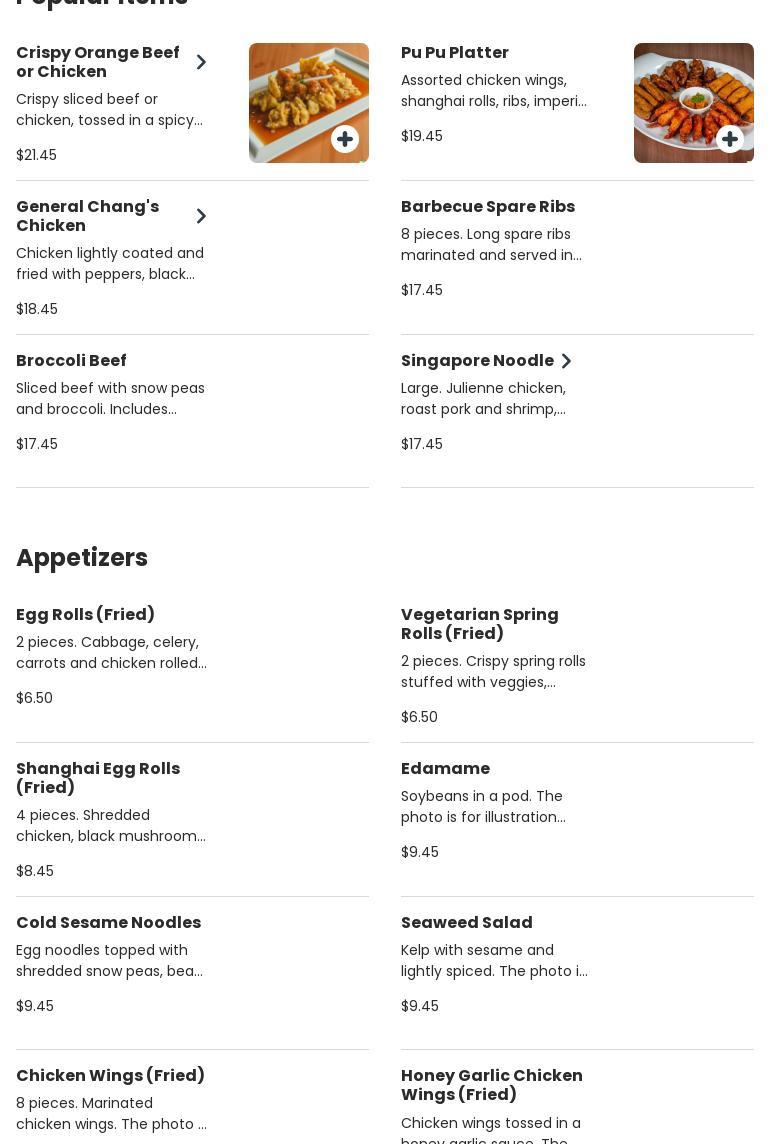
Task: Choose Egg Rolls (Fried) appetizer
Action: click(x=85, y=615)
